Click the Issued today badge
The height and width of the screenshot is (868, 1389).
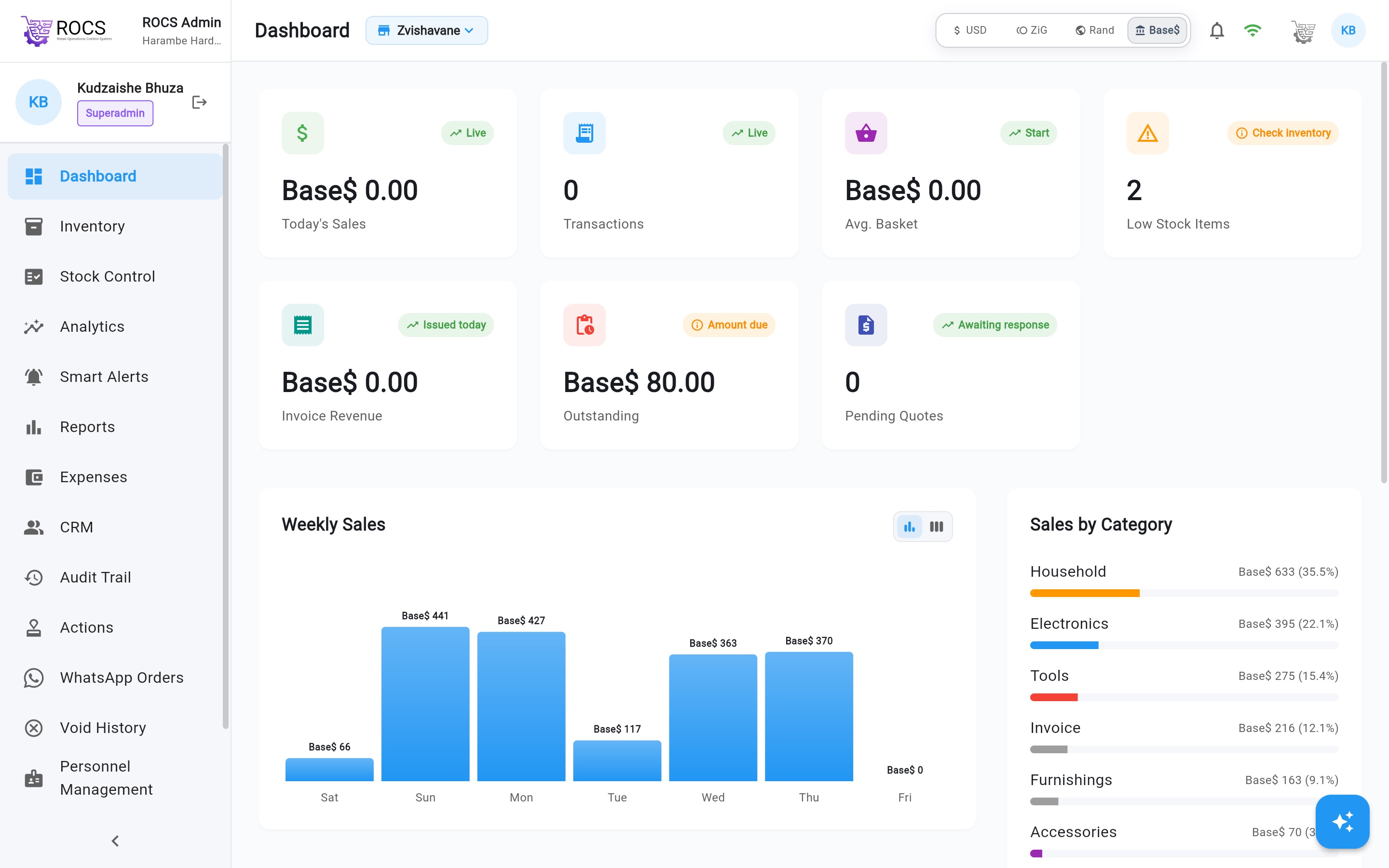[446, 325]
